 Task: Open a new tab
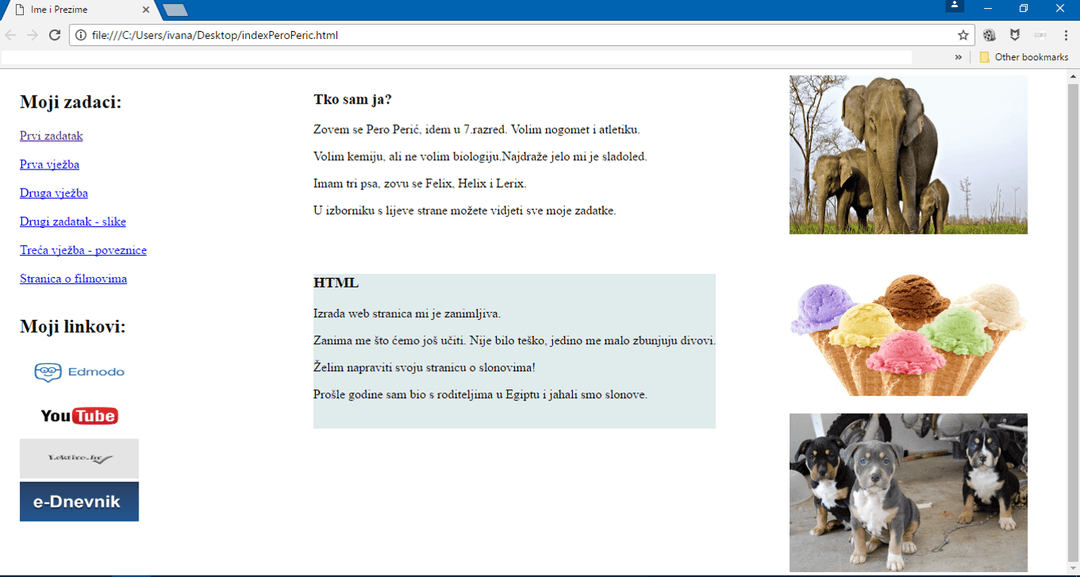pos(175,10)
